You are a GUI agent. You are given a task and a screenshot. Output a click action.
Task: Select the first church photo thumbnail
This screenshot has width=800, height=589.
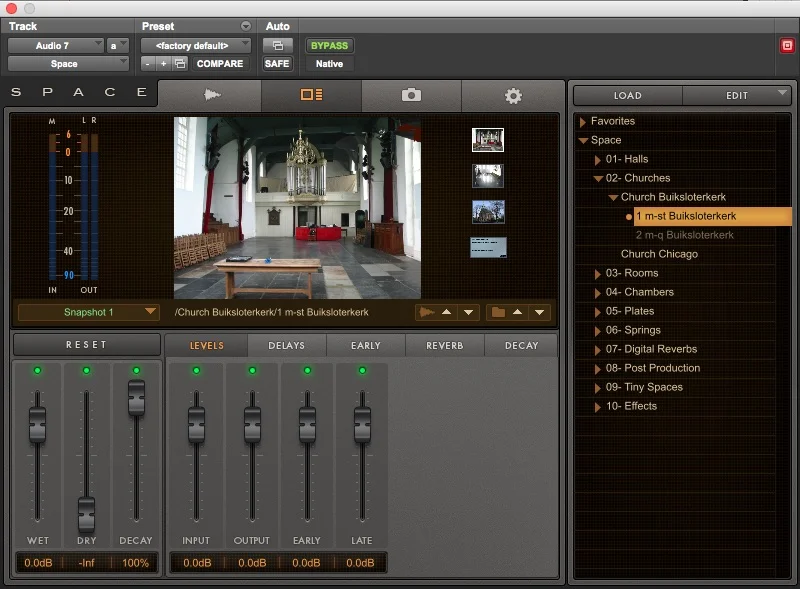(x=487, y=140)
